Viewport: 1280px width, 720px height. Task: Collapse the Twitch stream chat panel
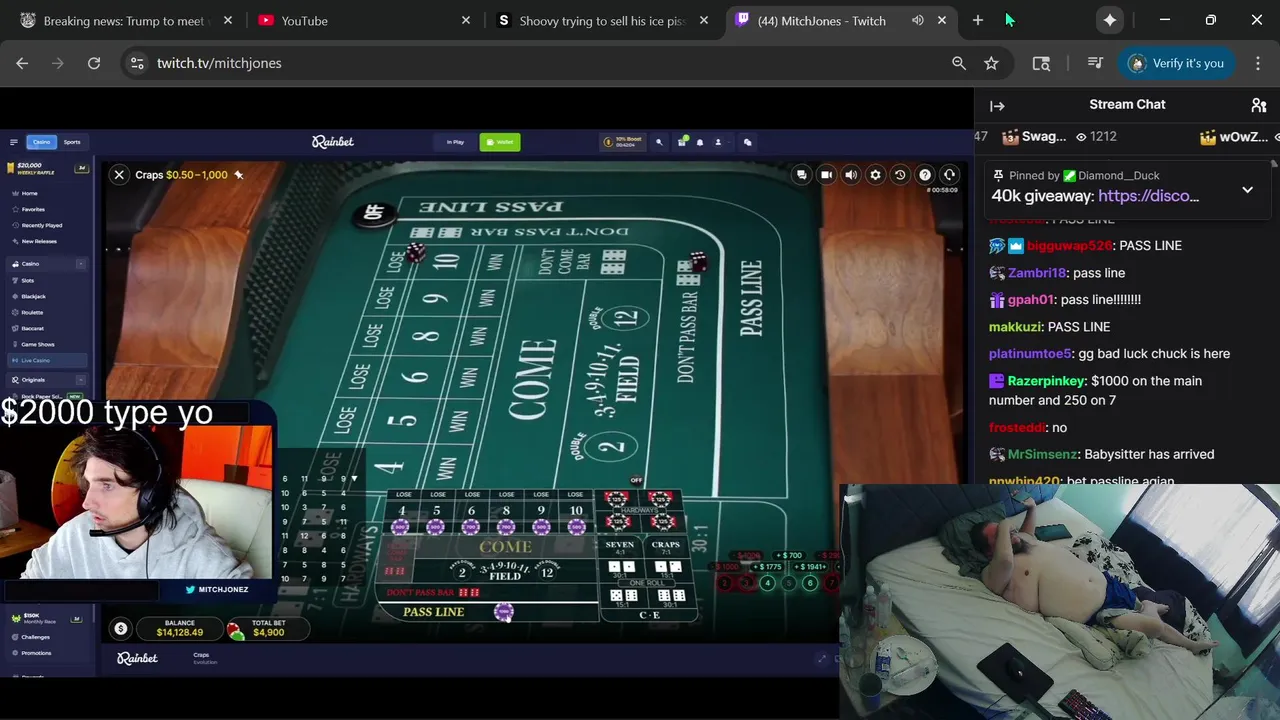coord(997,105)
